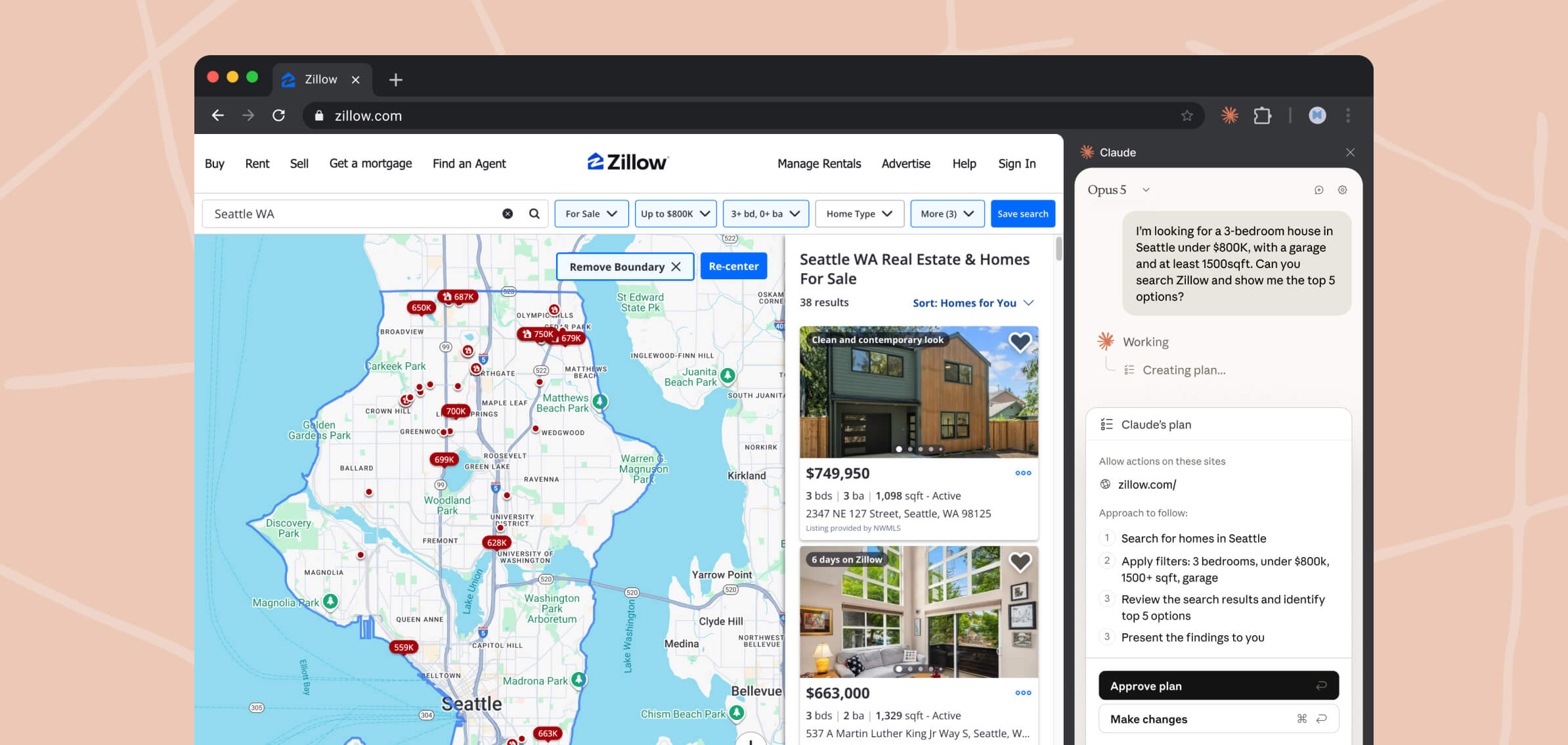Click the browser forward arrow
This screenshot has width=1568, height=745.
tap(248, 116)
